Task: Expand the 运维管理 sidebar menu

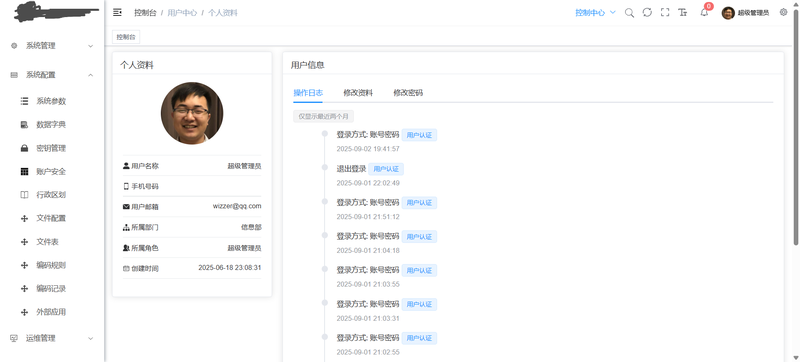Action: coord(52,338)
